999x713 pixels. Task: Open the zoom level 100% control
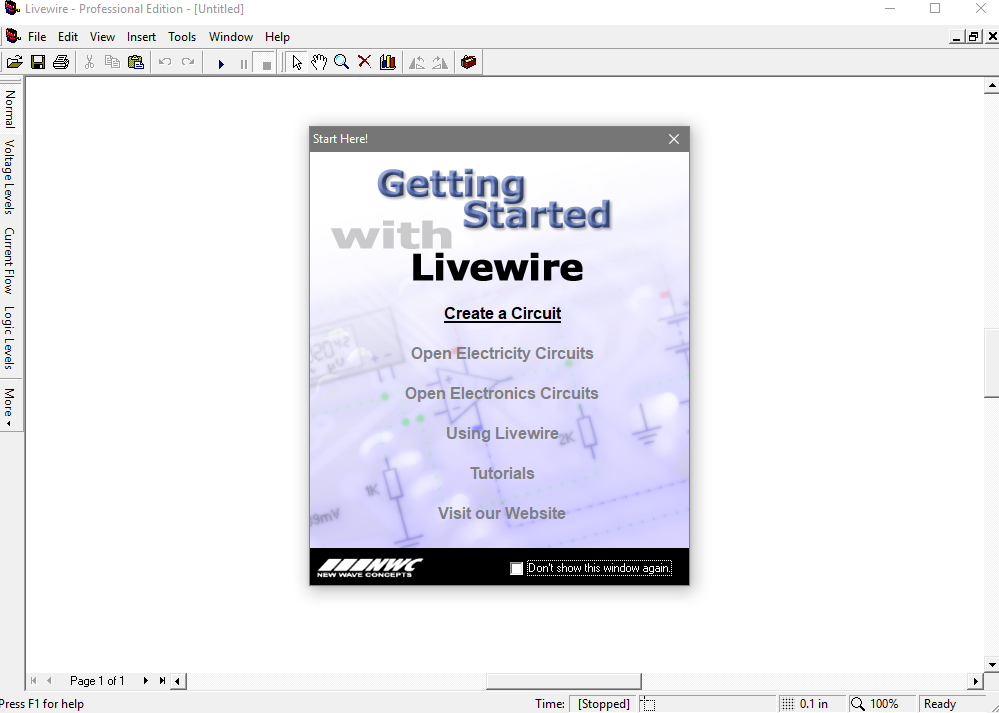pos(881,703)
